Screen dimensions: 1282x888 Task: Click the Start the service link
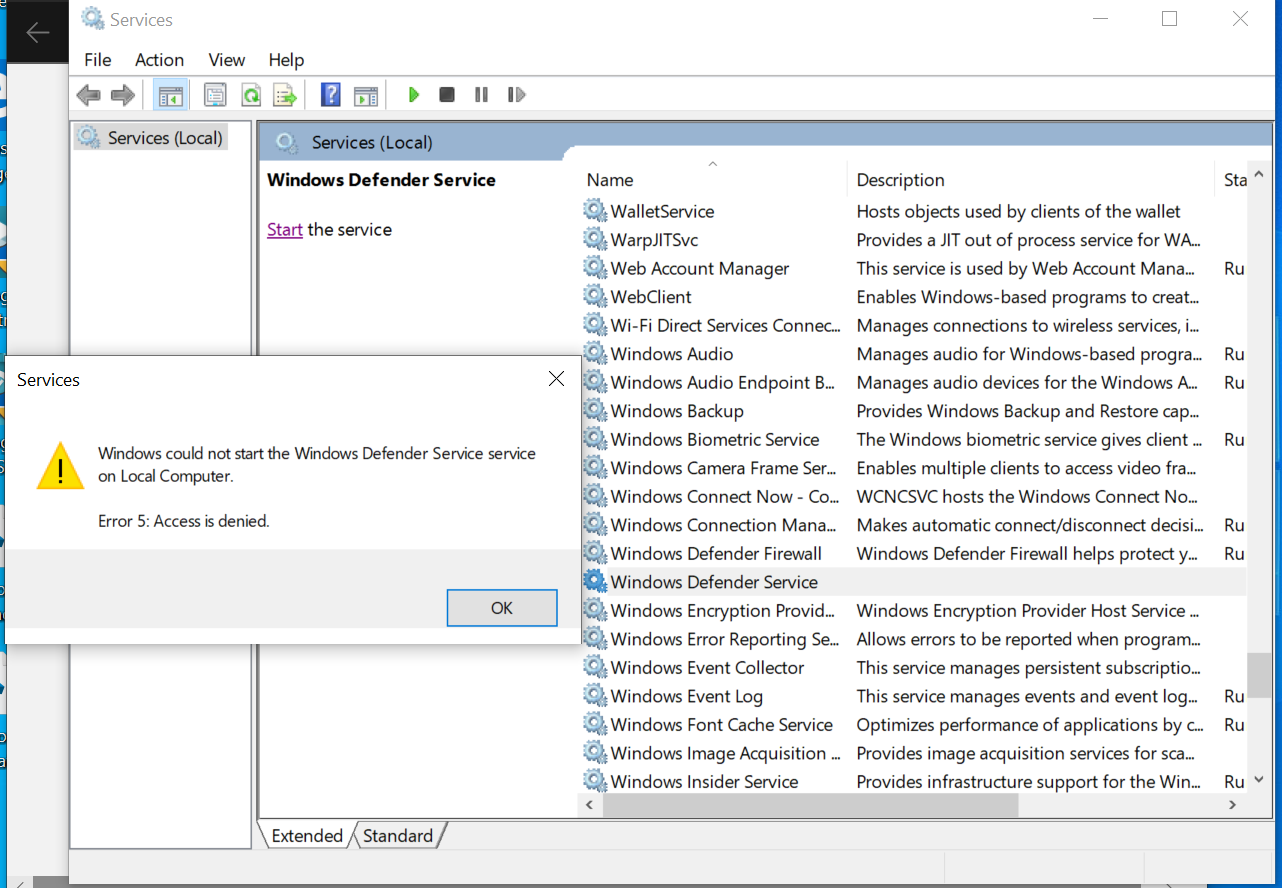pos(285,230)
